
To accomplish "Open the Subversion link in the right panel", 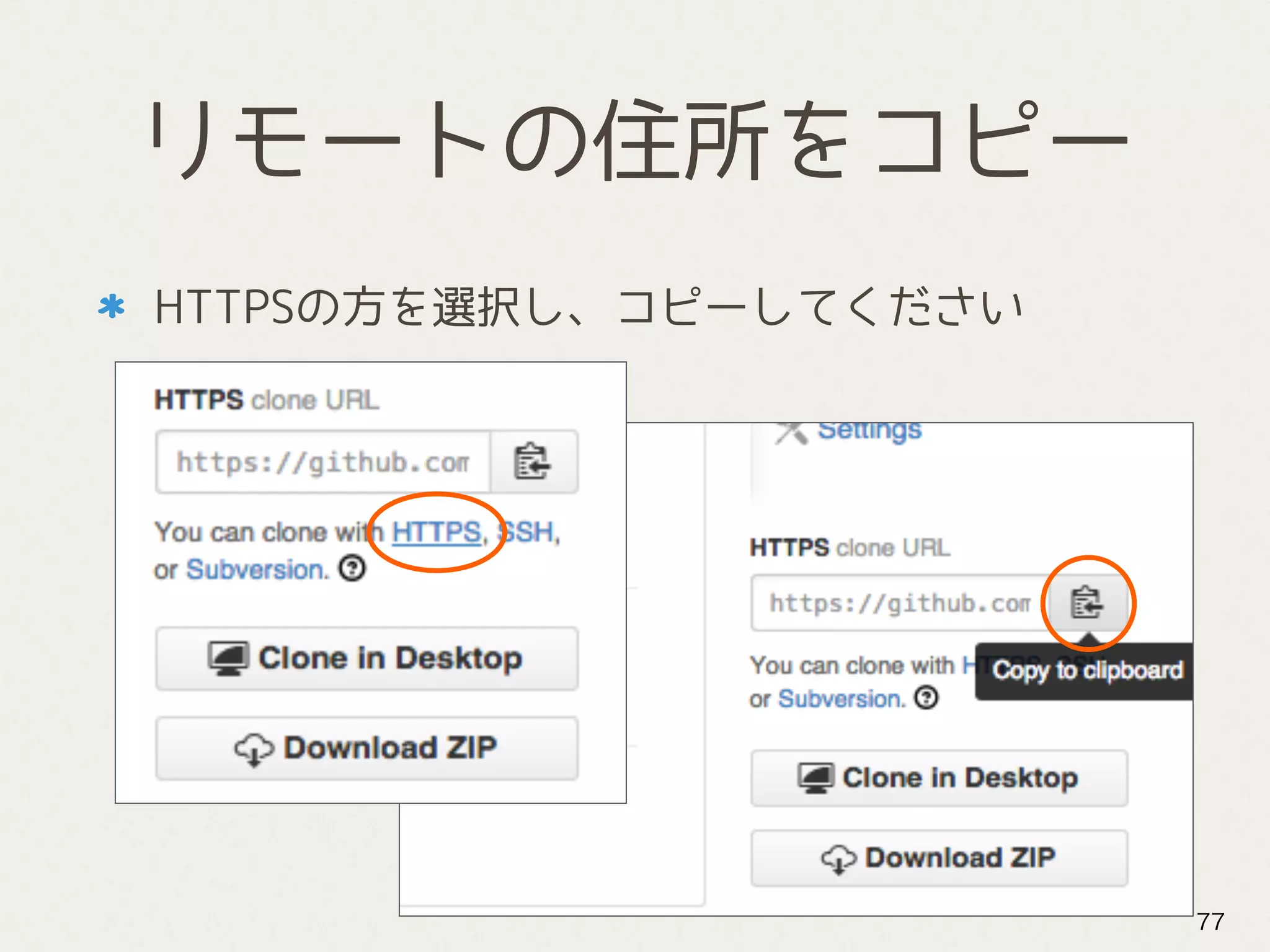I will (x=841, y=699).
